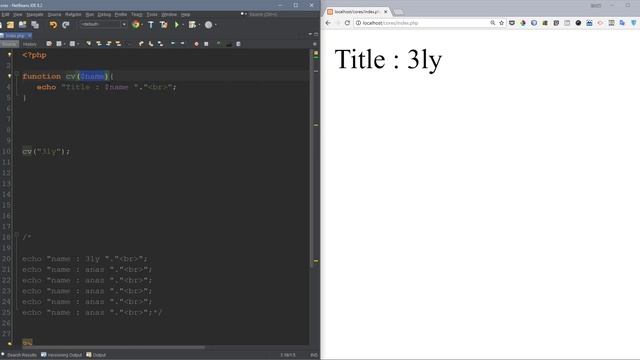Click the Find Next Occurrence icon
640x360 pixels.
click(x=109, y=44)
